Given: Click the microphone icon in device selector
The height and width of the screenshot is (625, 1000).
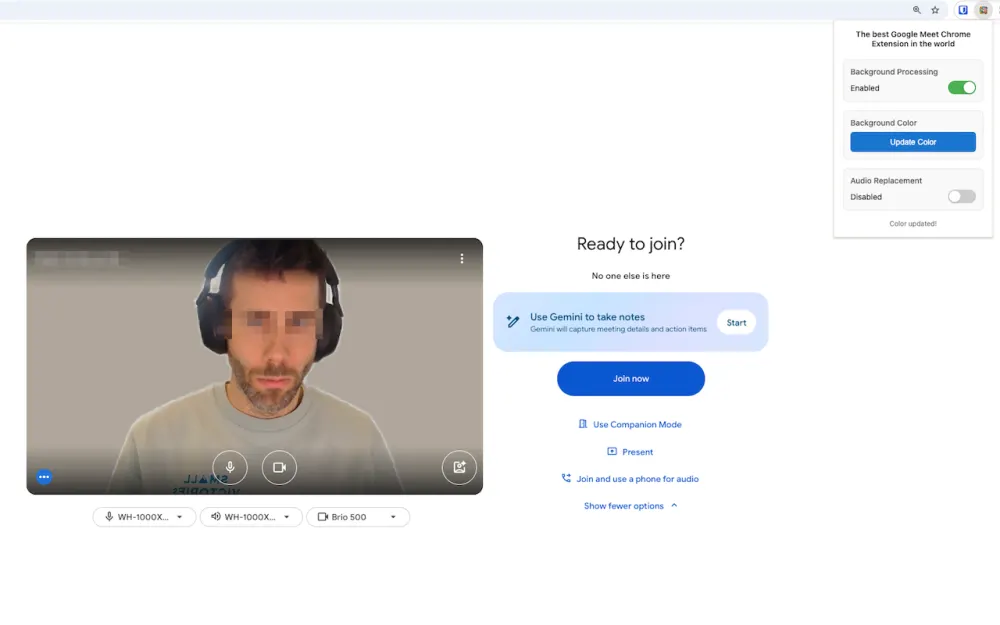Looking at the screenshot, I should coord(109,517).
